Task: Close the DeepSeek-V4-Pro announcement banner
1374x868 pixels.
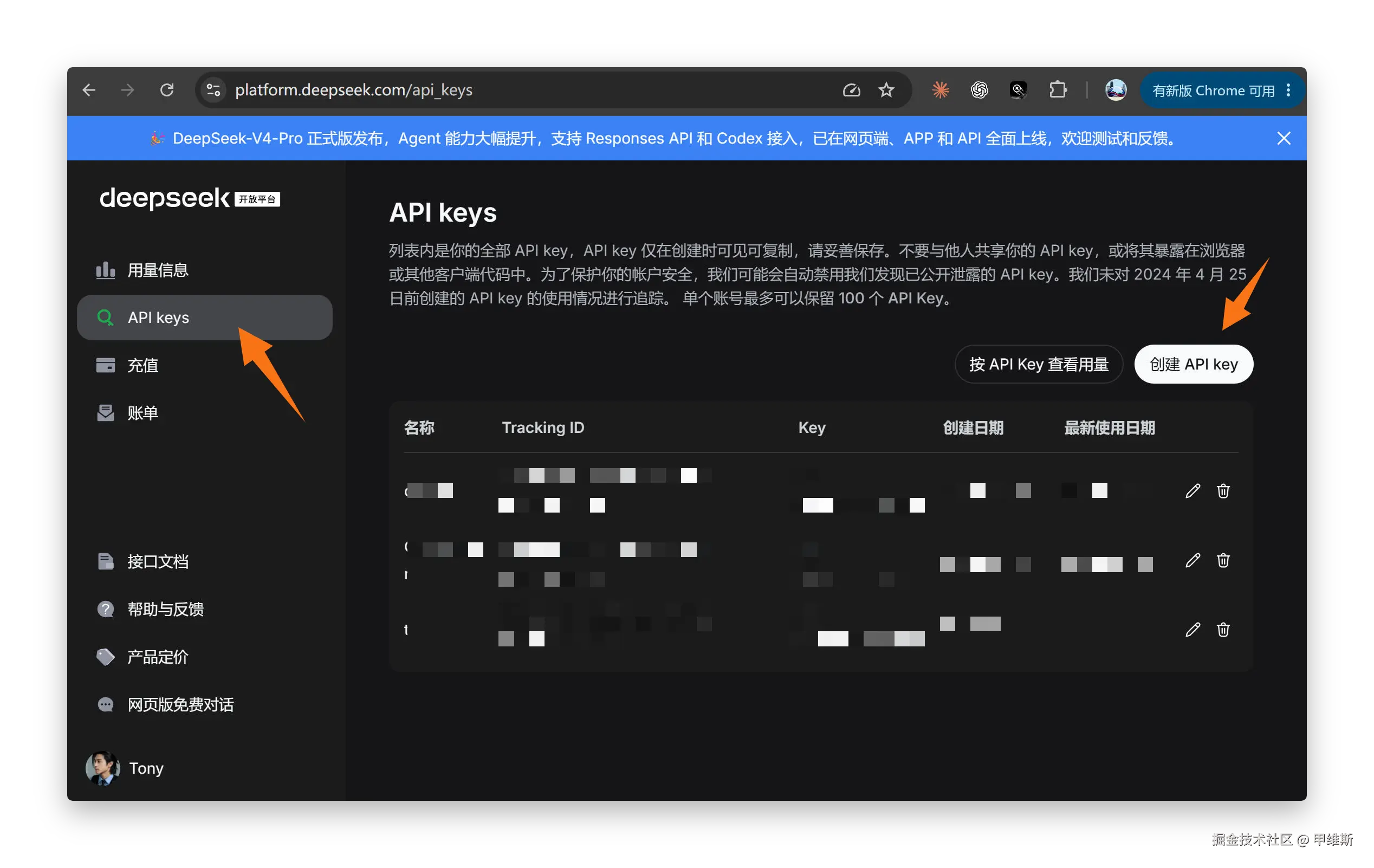Action: tap(1284, 139)
